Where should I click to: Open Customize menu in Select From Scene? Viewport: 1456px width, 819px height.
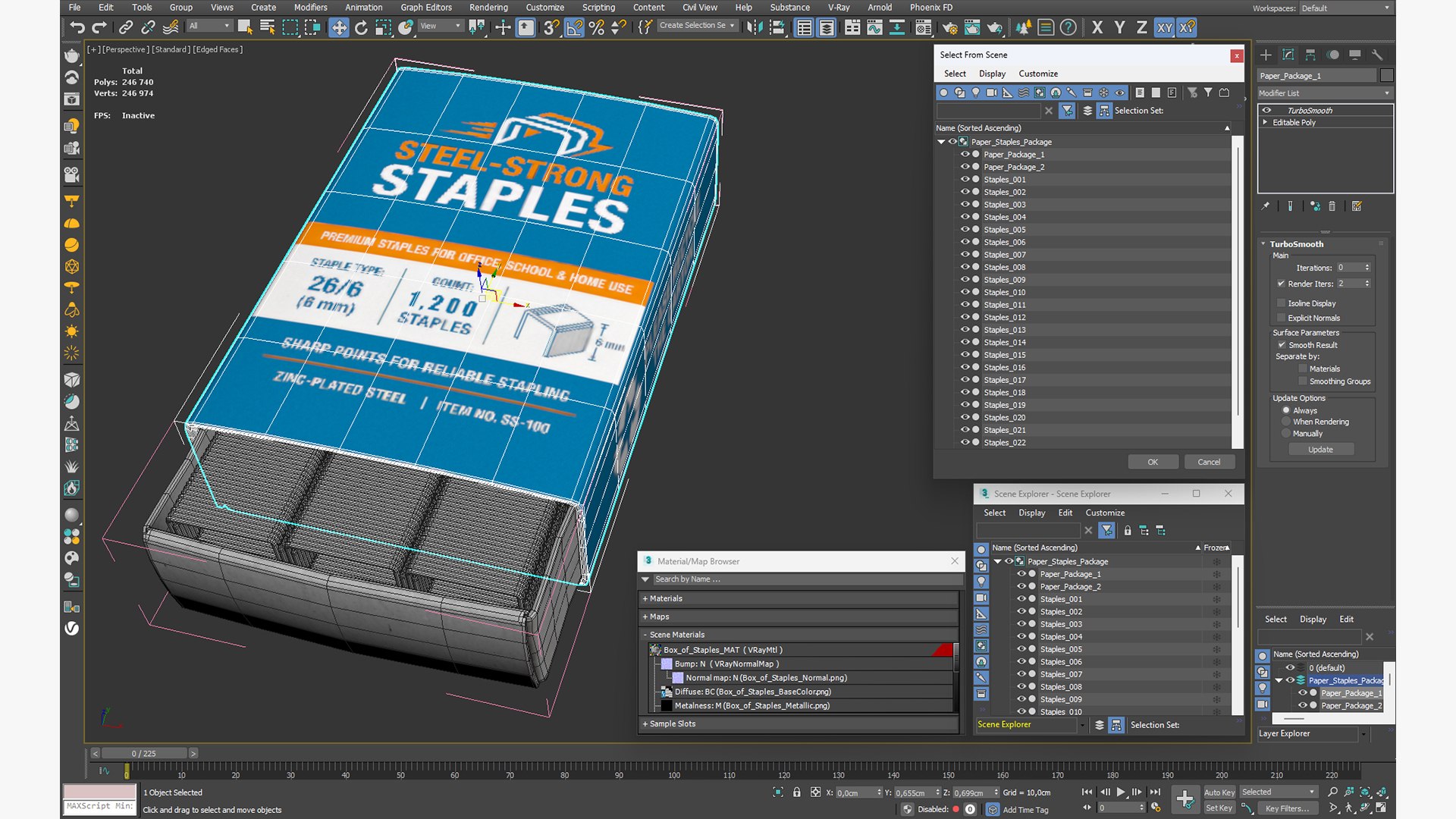[x=1038, y=74]
